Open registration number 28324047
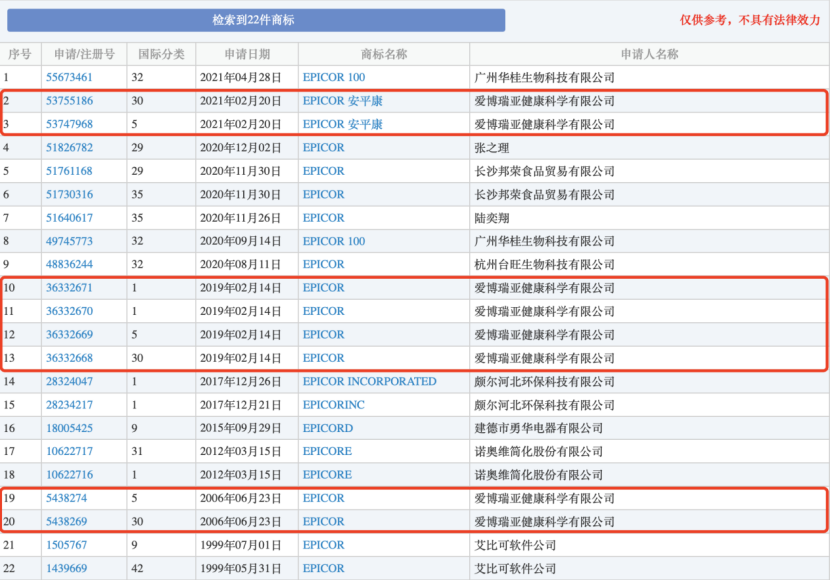The height and width of the screenshot is (580, 830). click(69, 381)
